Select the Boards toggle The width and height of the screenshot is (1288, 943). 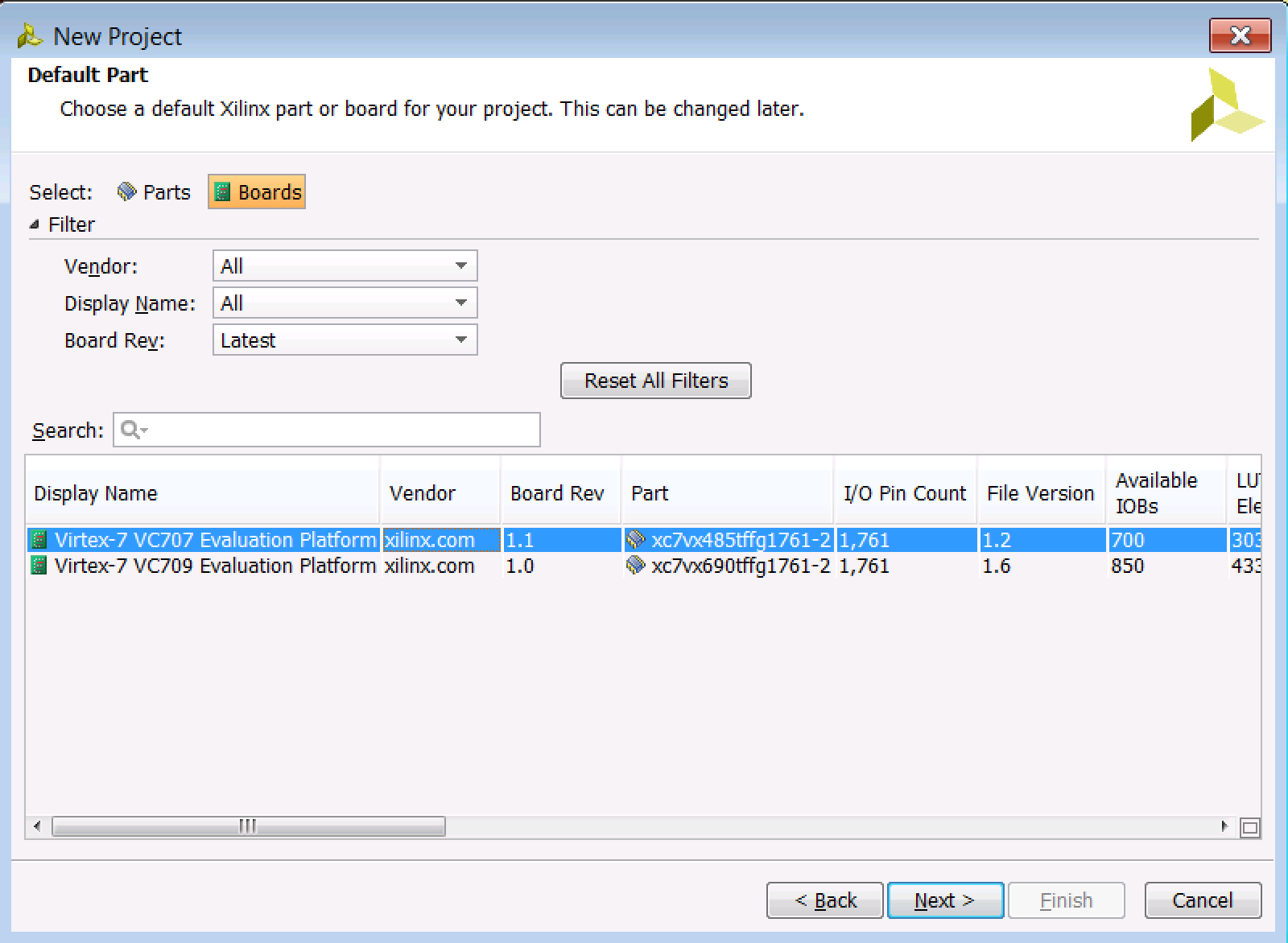point(257,192)
